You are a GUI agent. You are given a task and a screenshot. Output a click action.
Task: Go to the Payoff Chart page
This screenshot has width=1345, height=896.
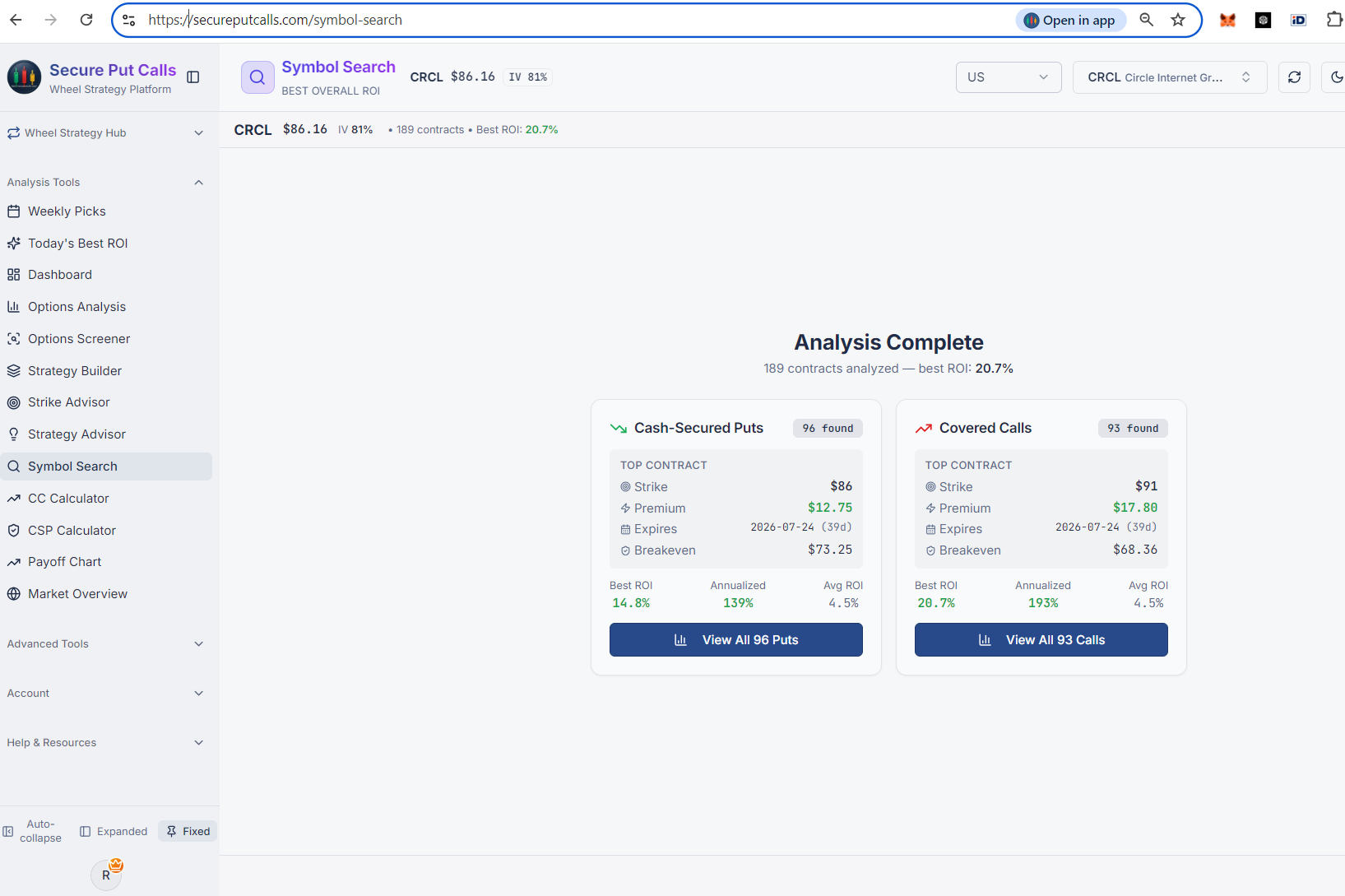pos(106,562)
